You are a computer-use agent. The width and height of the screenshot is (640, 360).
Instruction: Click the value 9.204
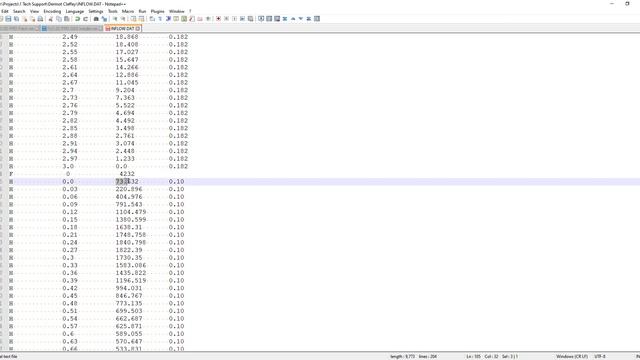[125, 90]
